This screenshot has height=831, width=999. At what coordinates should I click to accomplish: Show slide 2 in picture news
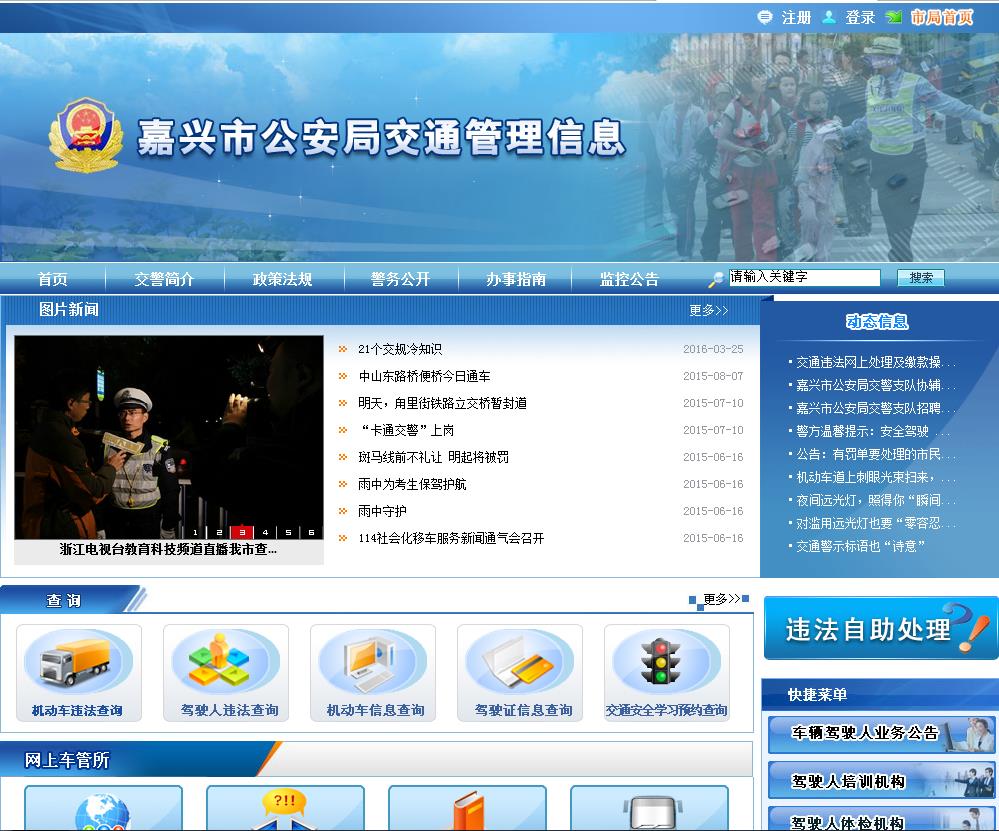click(x=219, y=532)
